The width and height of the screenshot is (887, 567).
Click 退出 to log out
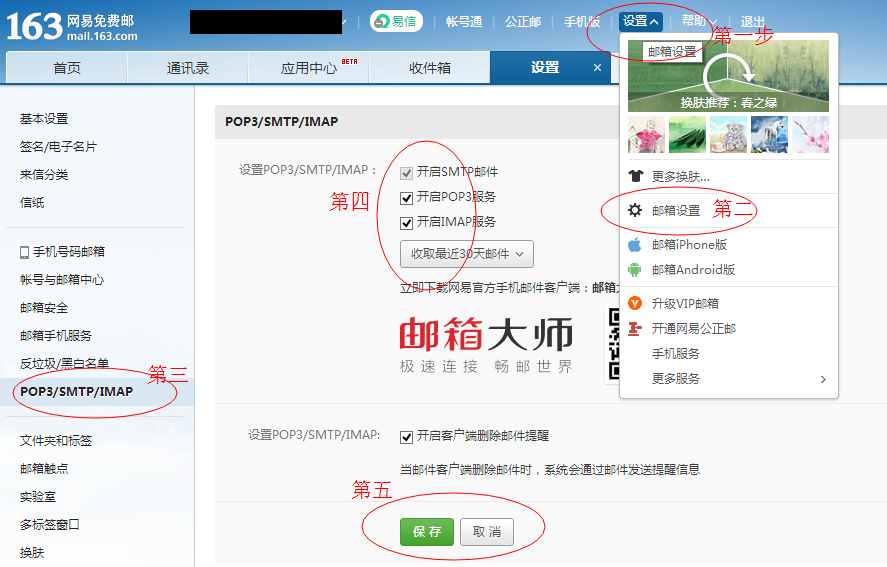coord(752,22)
